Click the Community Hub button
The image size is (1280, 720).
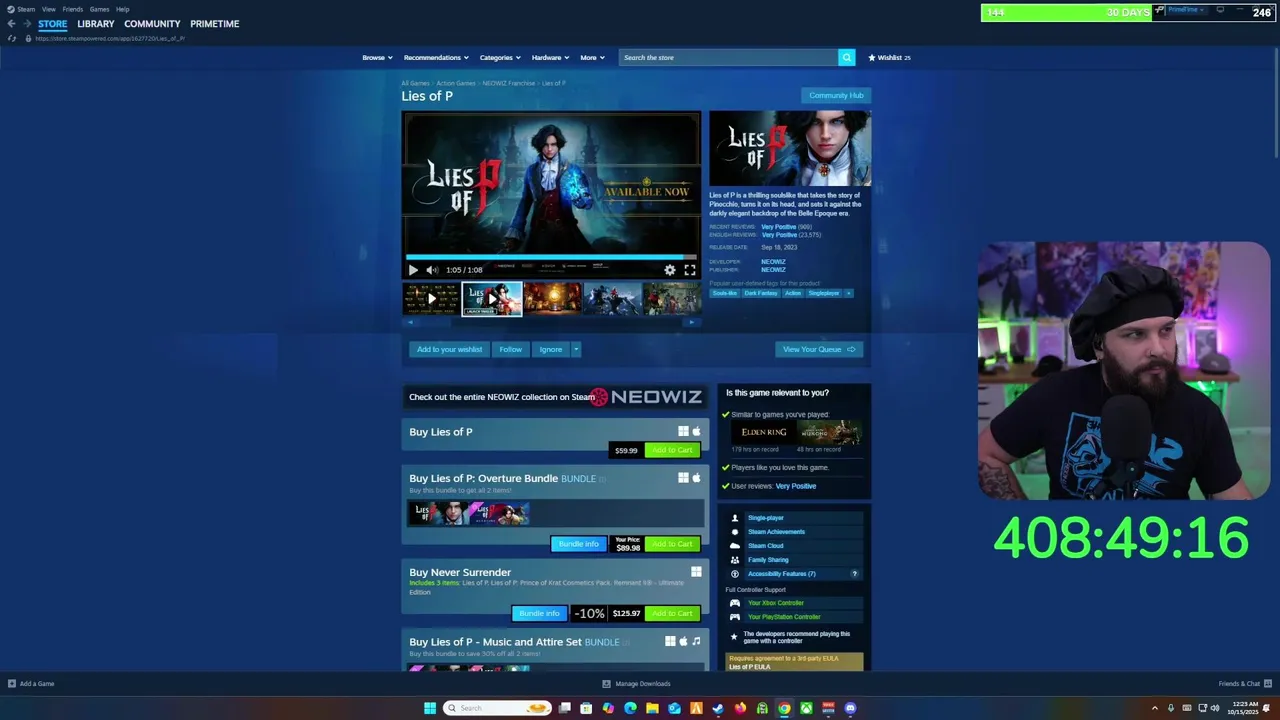(x=836, y=96)
